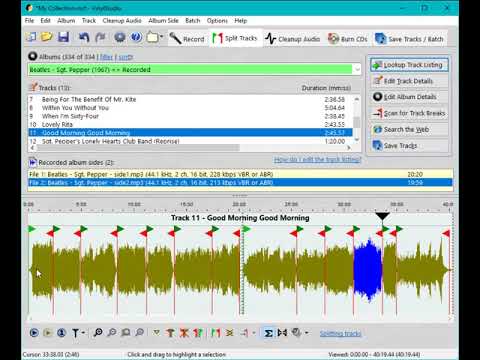
Task: Click the play selection button beside Play
Action: pos(48,333)
